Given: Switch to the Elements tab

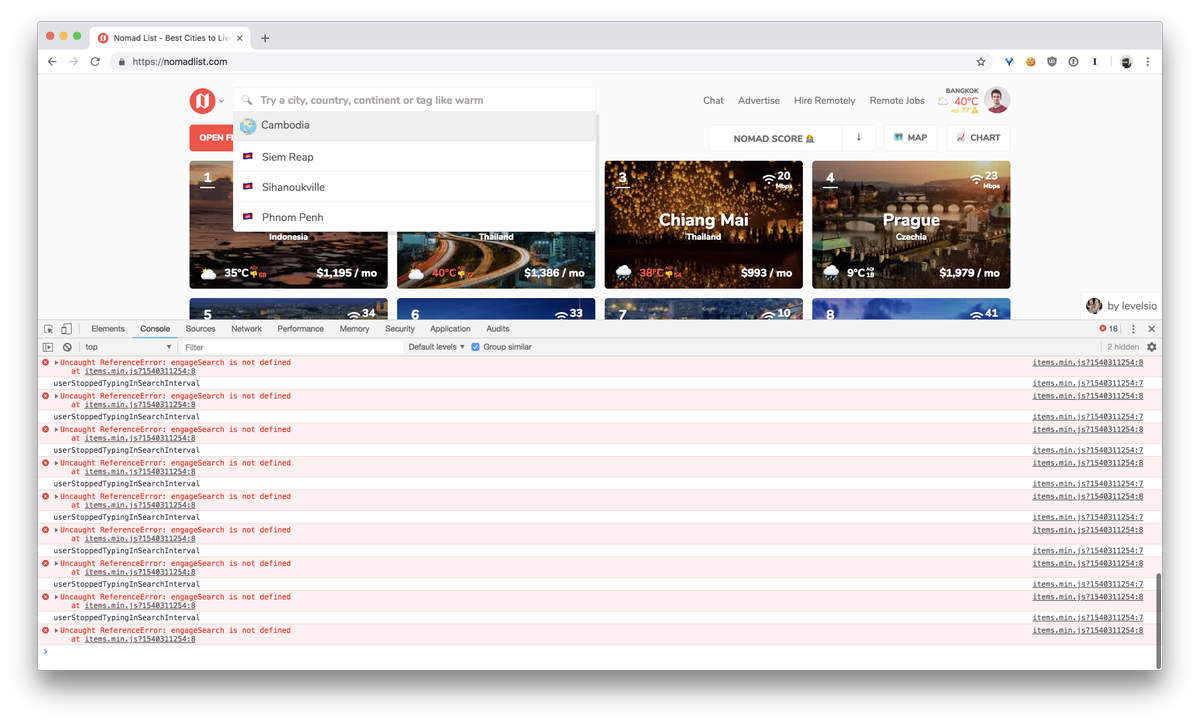Looking at the screenshot, I should 108,329.
